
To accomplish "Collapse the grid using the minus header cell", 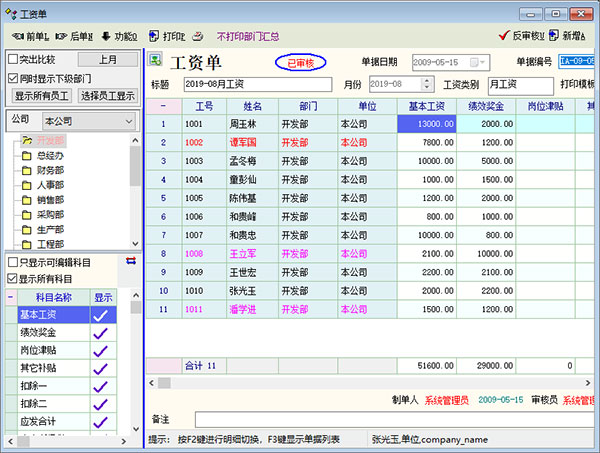I will (x=163, y=105).
